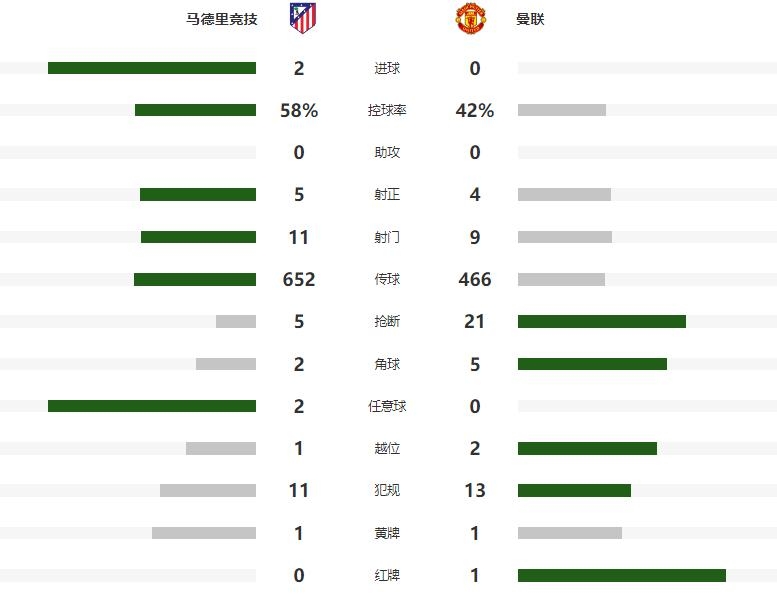The image size is (777, 607).
Task: Open the 马德里竞技 team name
Action: 222,19
